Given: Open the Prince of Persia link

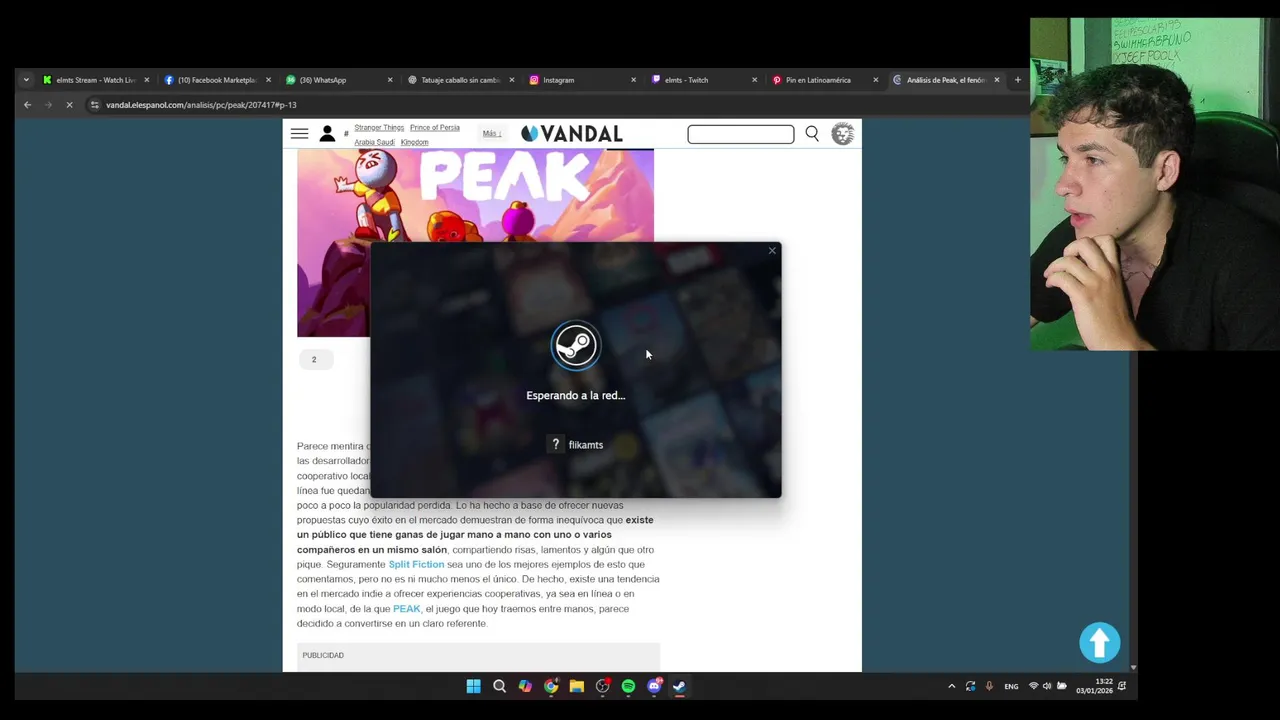Looking at the screenshot, I should (x=435, y=128).
